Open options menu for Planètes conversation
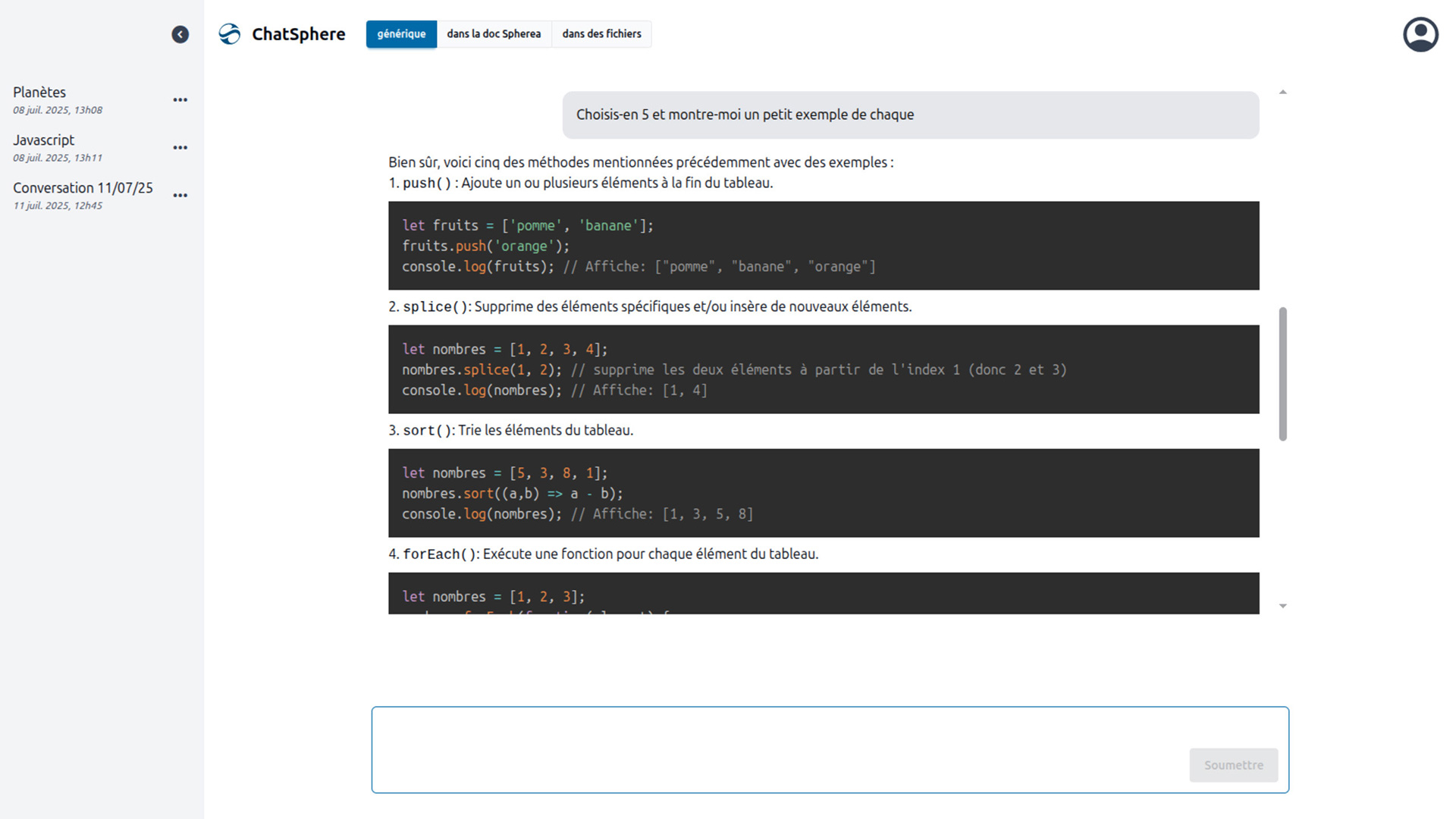Viewport: 1456px width, 819px height. tap(180, 100)
